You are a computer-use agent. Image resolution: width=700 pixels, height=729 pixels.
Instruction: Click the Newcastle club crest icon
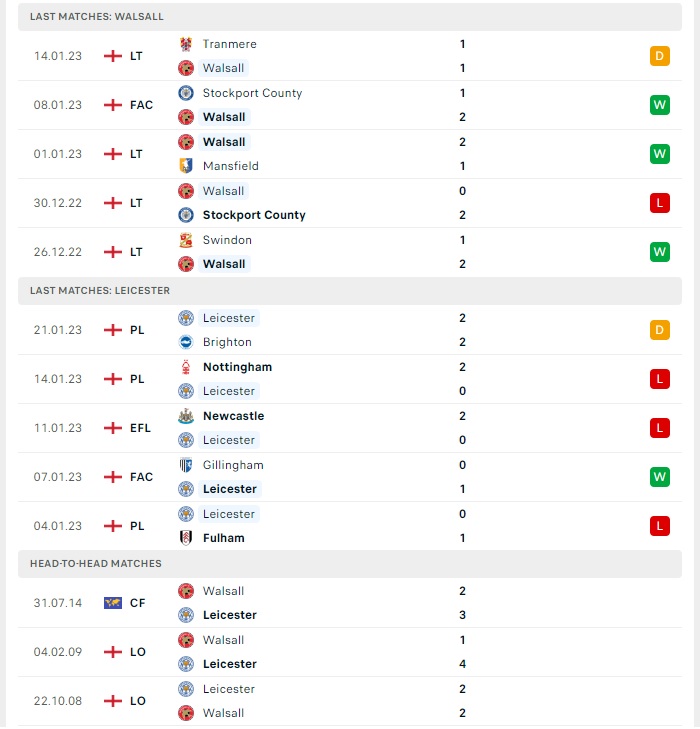pyautogui.click(x=186, y=416)
